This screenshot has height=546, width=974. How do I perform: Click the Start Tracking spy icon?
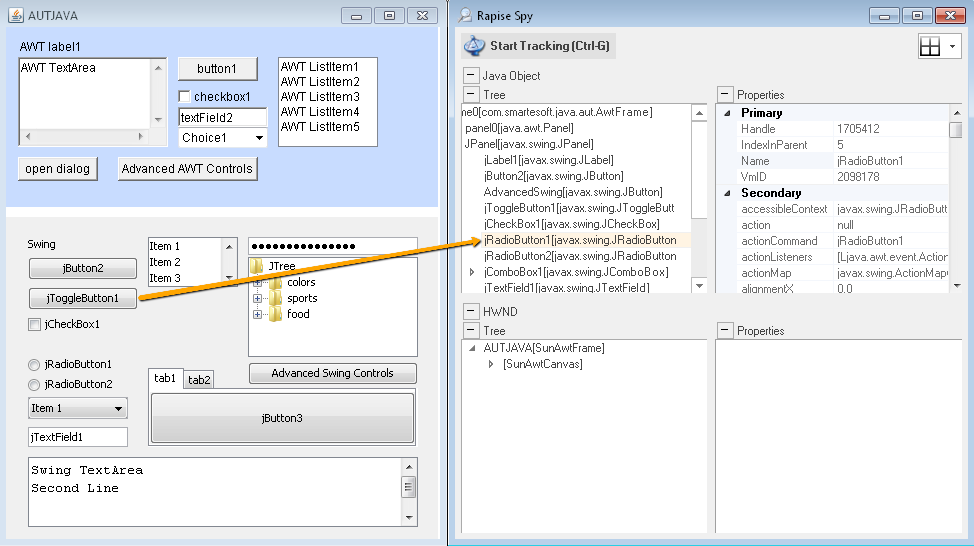474,46
